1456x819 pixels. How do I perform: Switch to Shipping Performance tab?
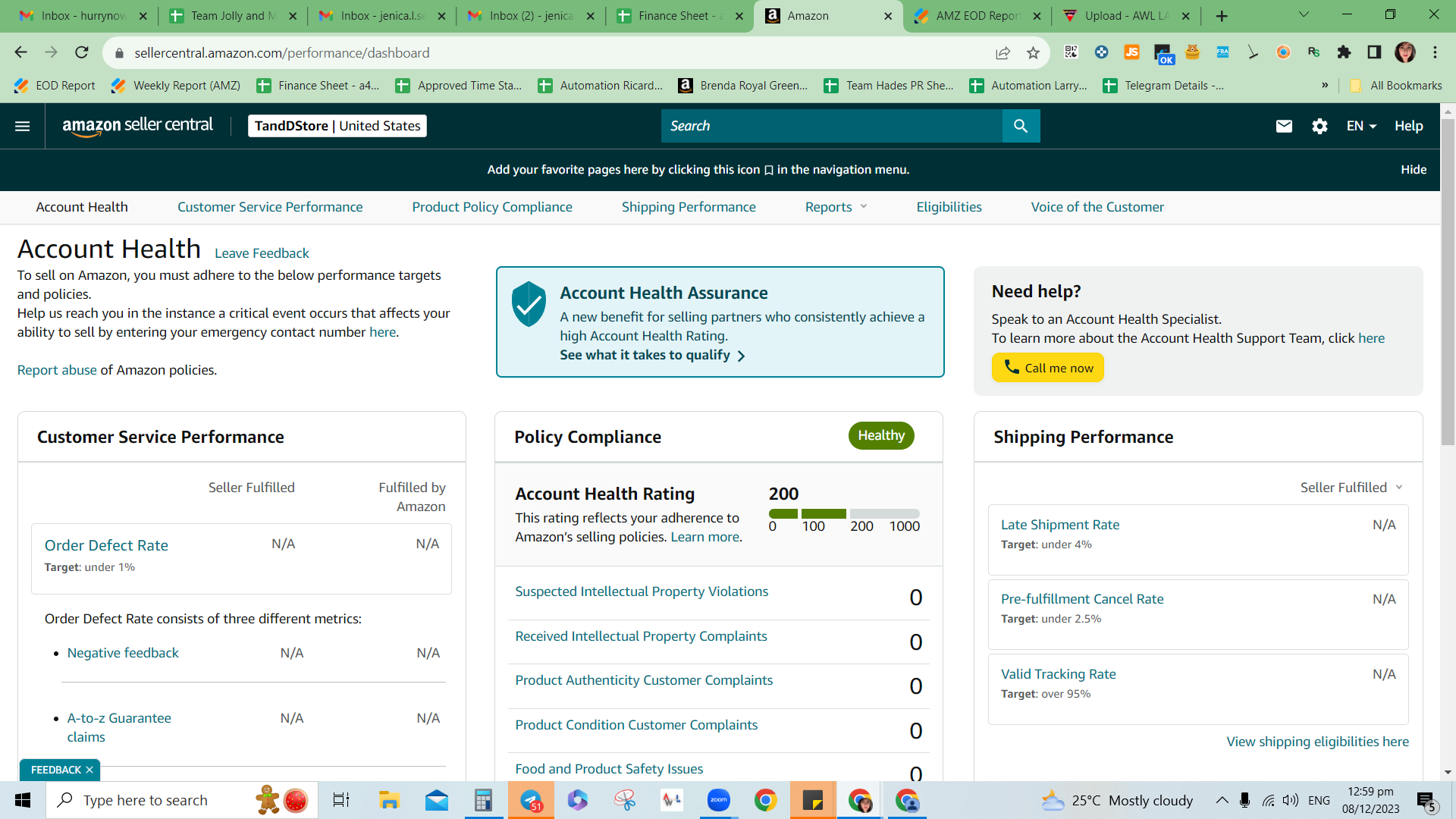[x=689, y=207]
